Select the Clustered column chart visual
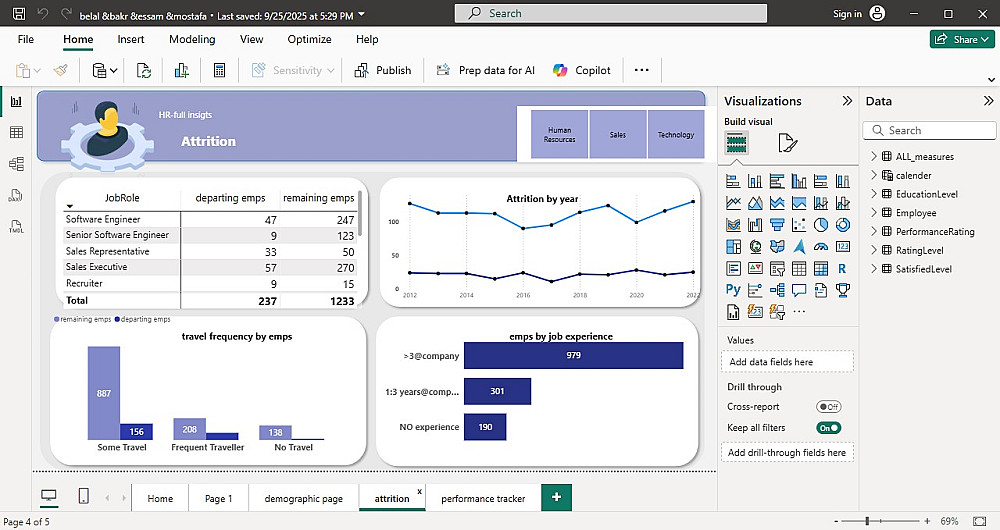The width and height of the screenshot is (1000, 530). 798,181
